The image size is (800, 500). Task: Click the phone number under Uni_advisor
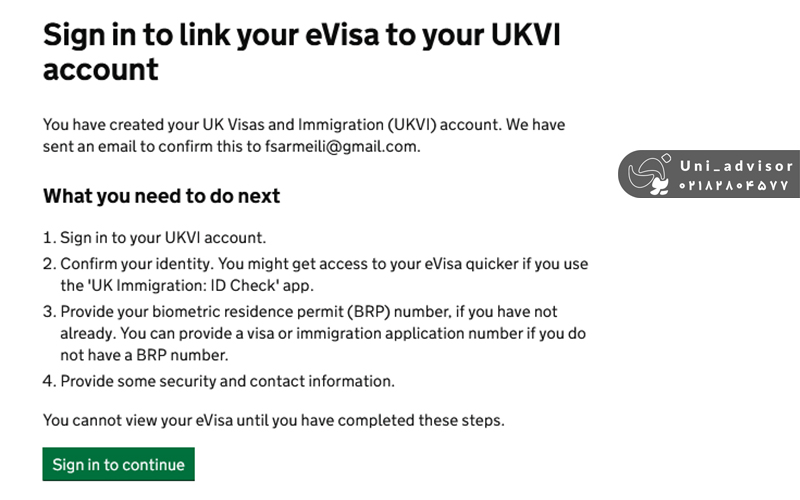coord(735,186)
